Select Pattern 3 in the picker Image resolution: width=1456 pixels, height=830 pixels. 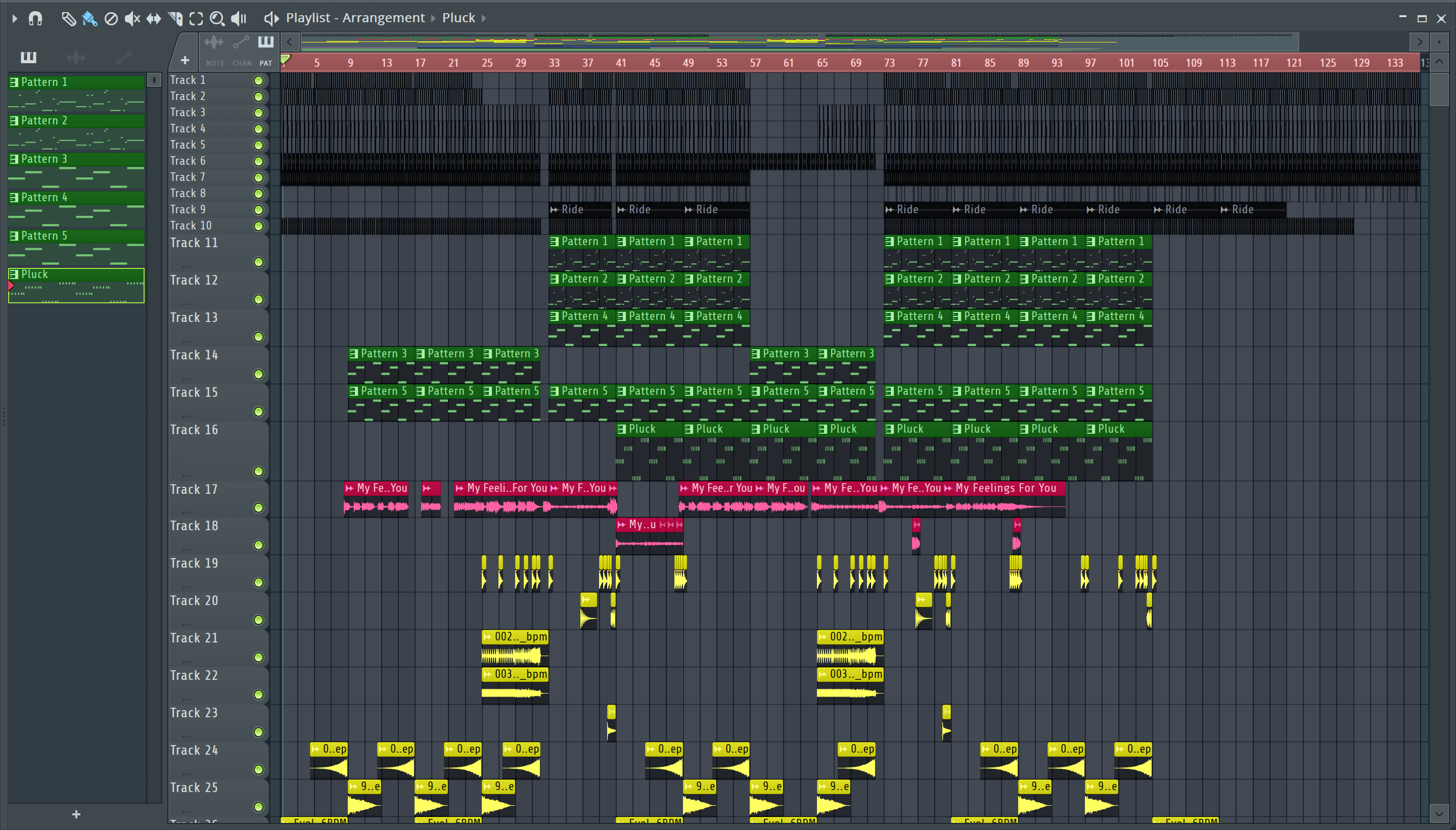coord(76,170)
